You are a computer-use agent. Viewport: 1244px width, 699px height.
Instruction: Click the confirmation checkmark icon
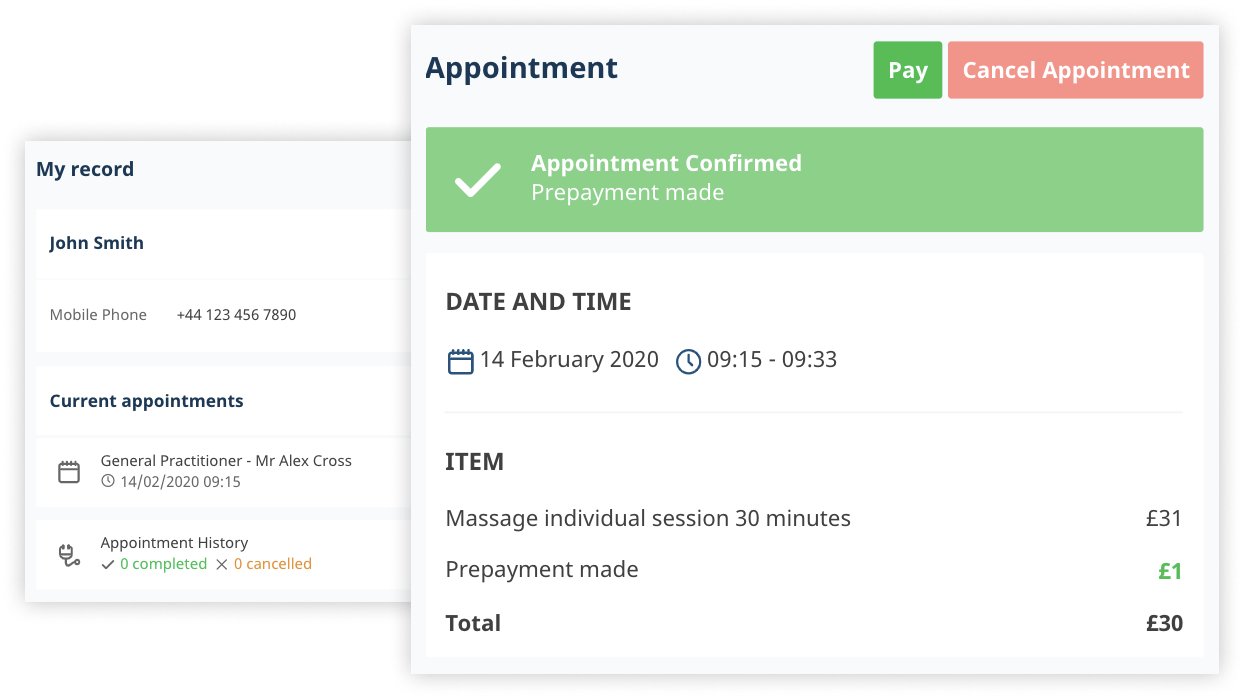pyautogui.click(x=477, y=180)
